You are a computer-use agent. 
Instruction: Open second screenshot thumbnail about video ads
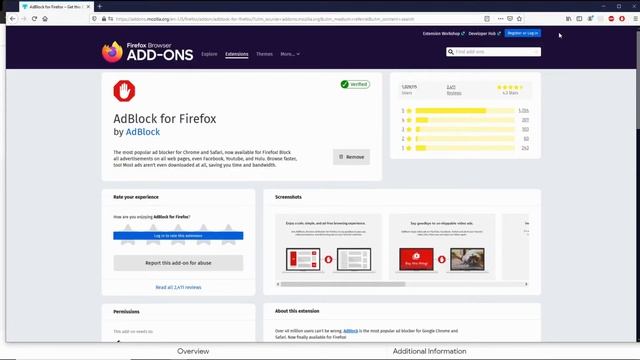[x=442, y=246]
